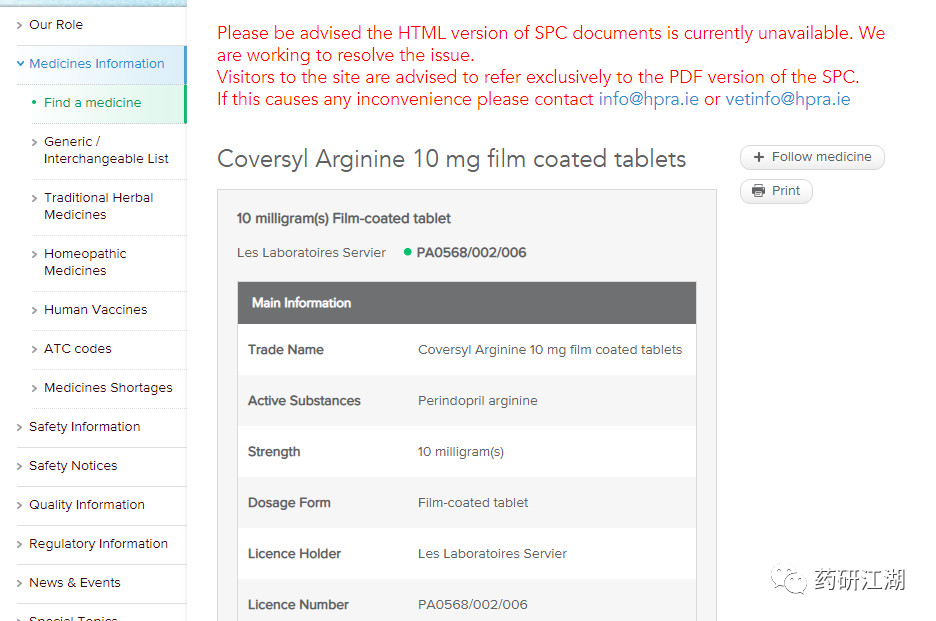Screen dimensions: 936x621
Task: Expand the Quality Information section
Action: [x=86, y=505]
